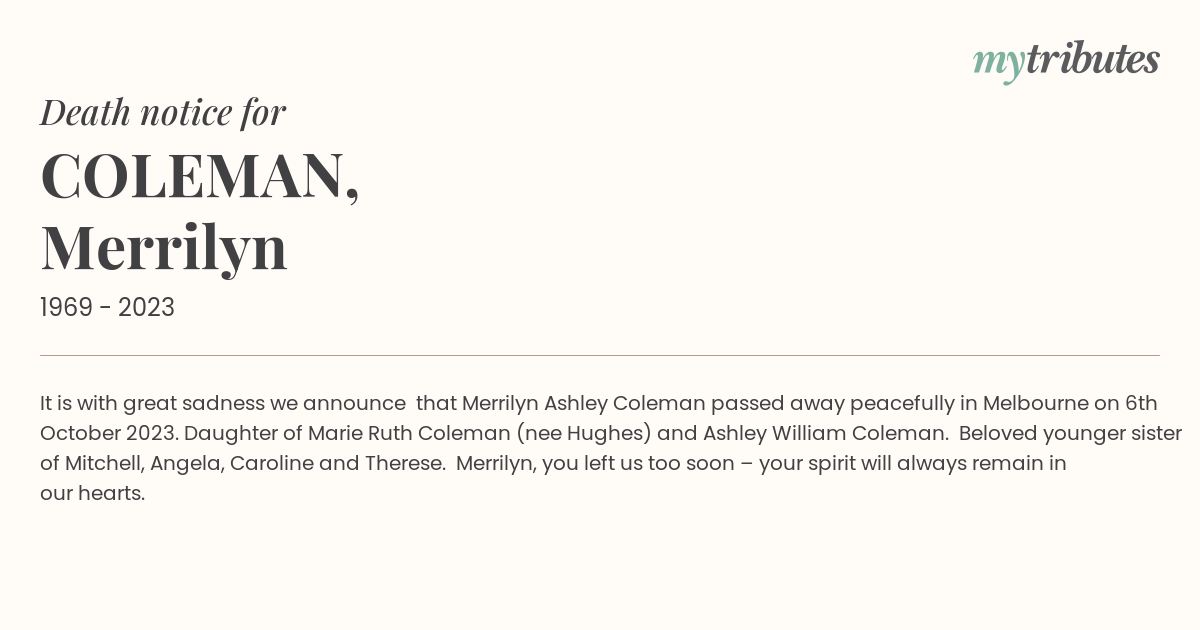Click the COLEMAN surname heading

(200, 176)
